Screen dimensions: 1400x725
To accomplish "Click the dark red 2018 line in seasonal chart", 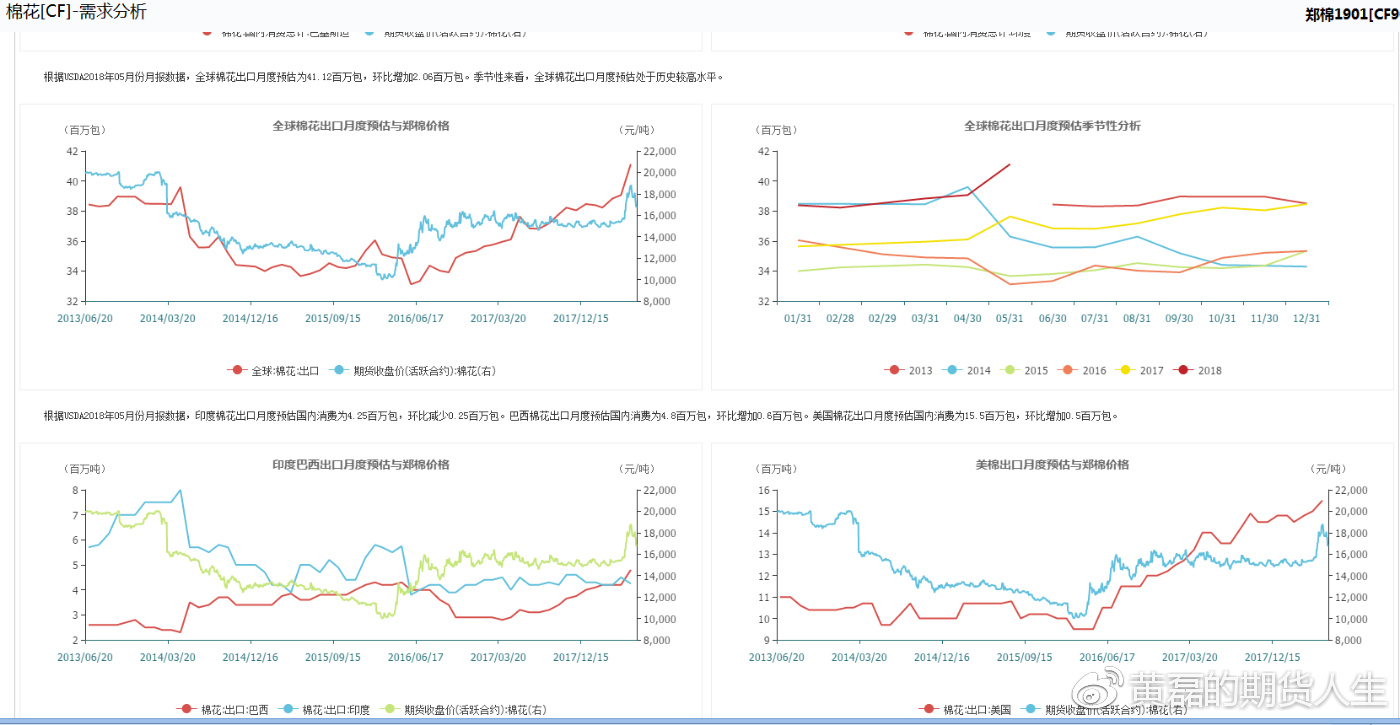I will pos(925,200).
